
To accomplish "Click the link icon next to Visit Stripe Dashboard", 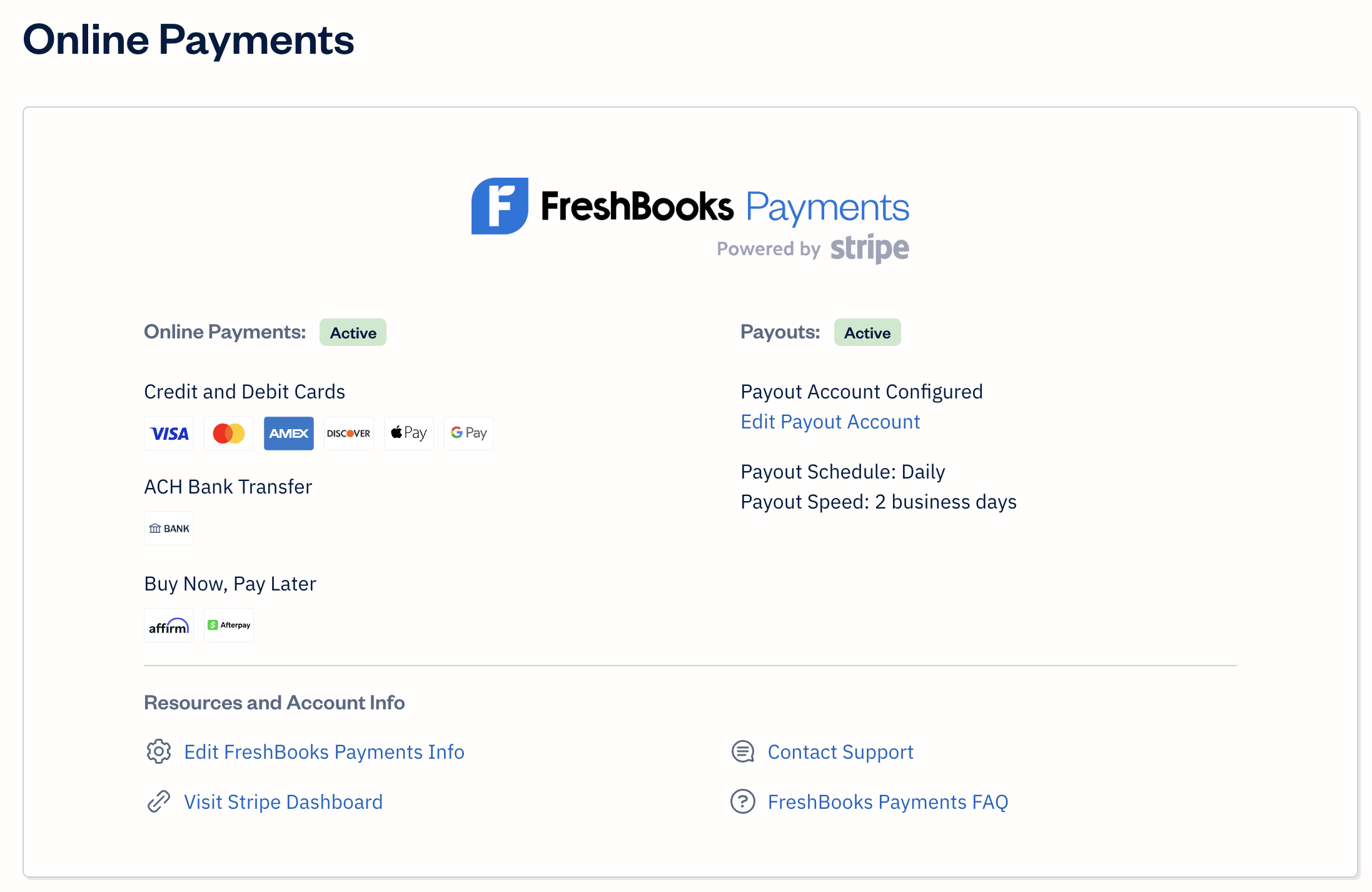I will pyautogui.click(x=158, y=801).
